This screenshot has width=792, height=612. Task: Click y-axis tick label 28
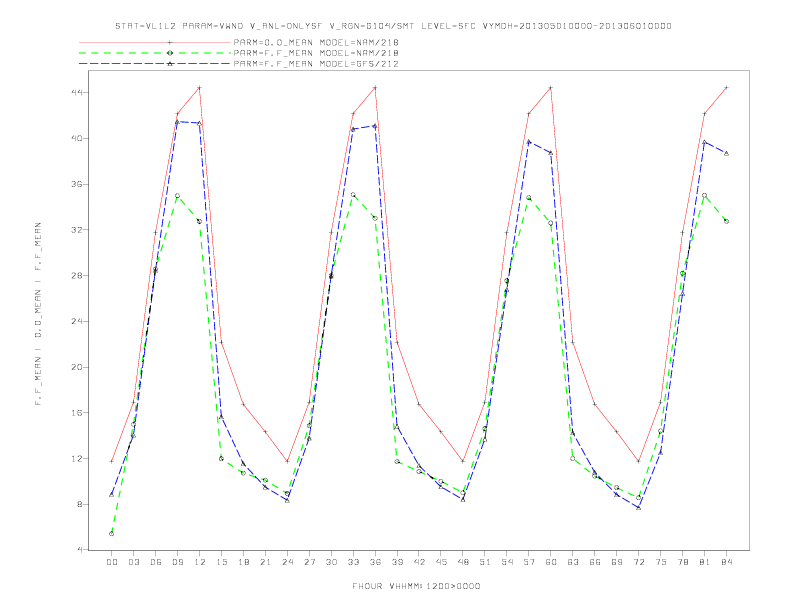coord(78,276)
